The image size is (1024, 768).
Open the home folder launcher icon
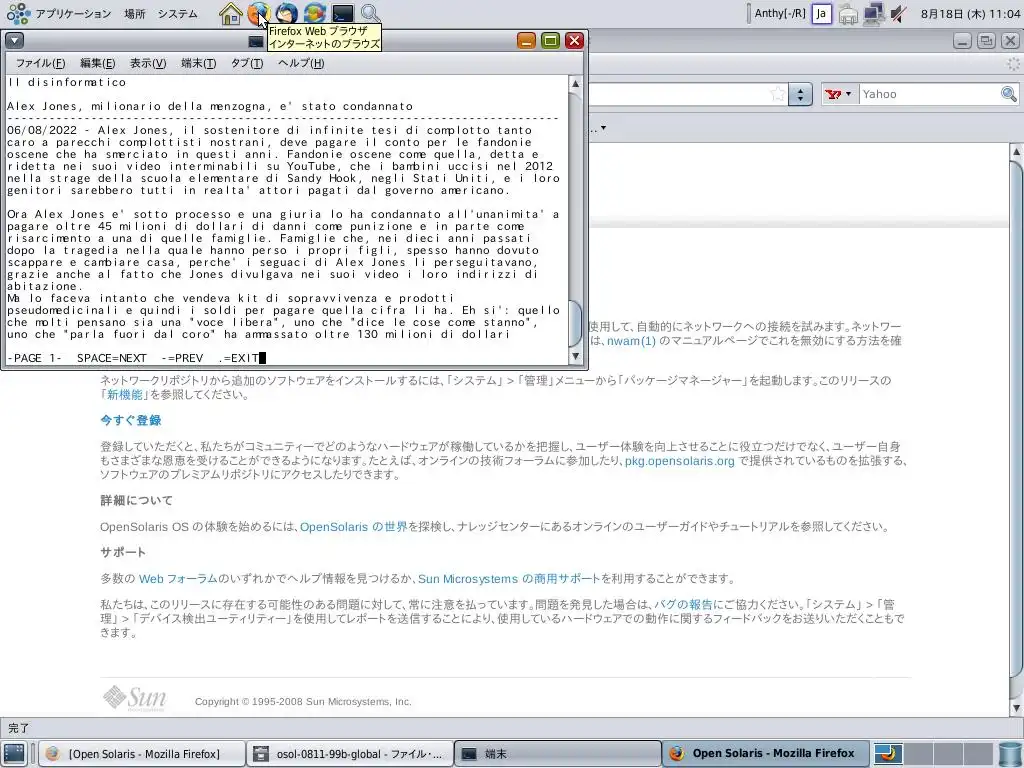pyautogui.click(x=231, y=13)
